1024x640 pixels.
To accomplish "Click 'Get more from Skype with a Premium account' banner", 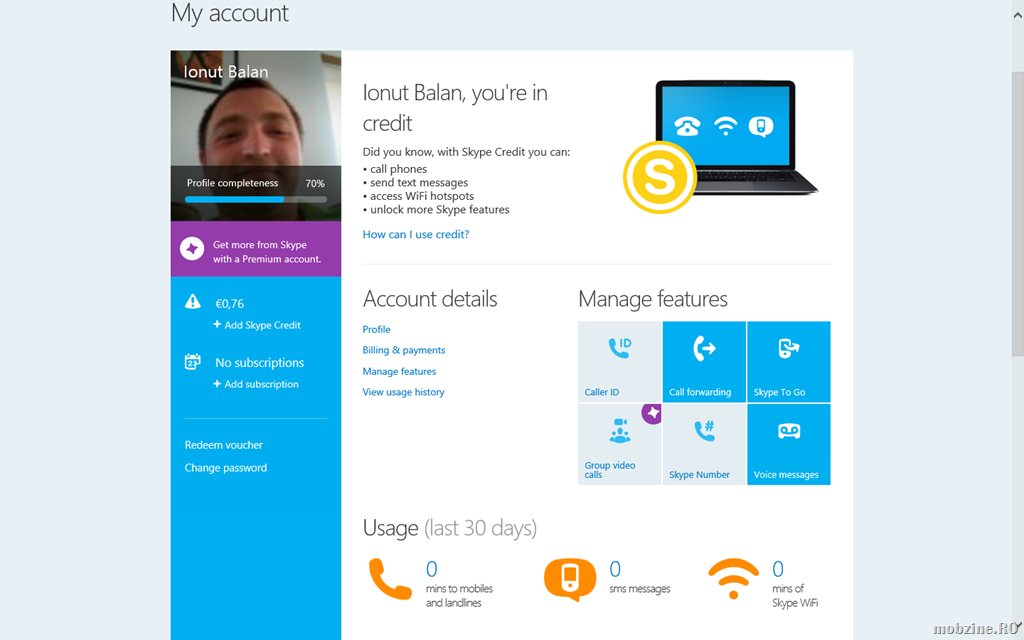I will click(256, 249).
